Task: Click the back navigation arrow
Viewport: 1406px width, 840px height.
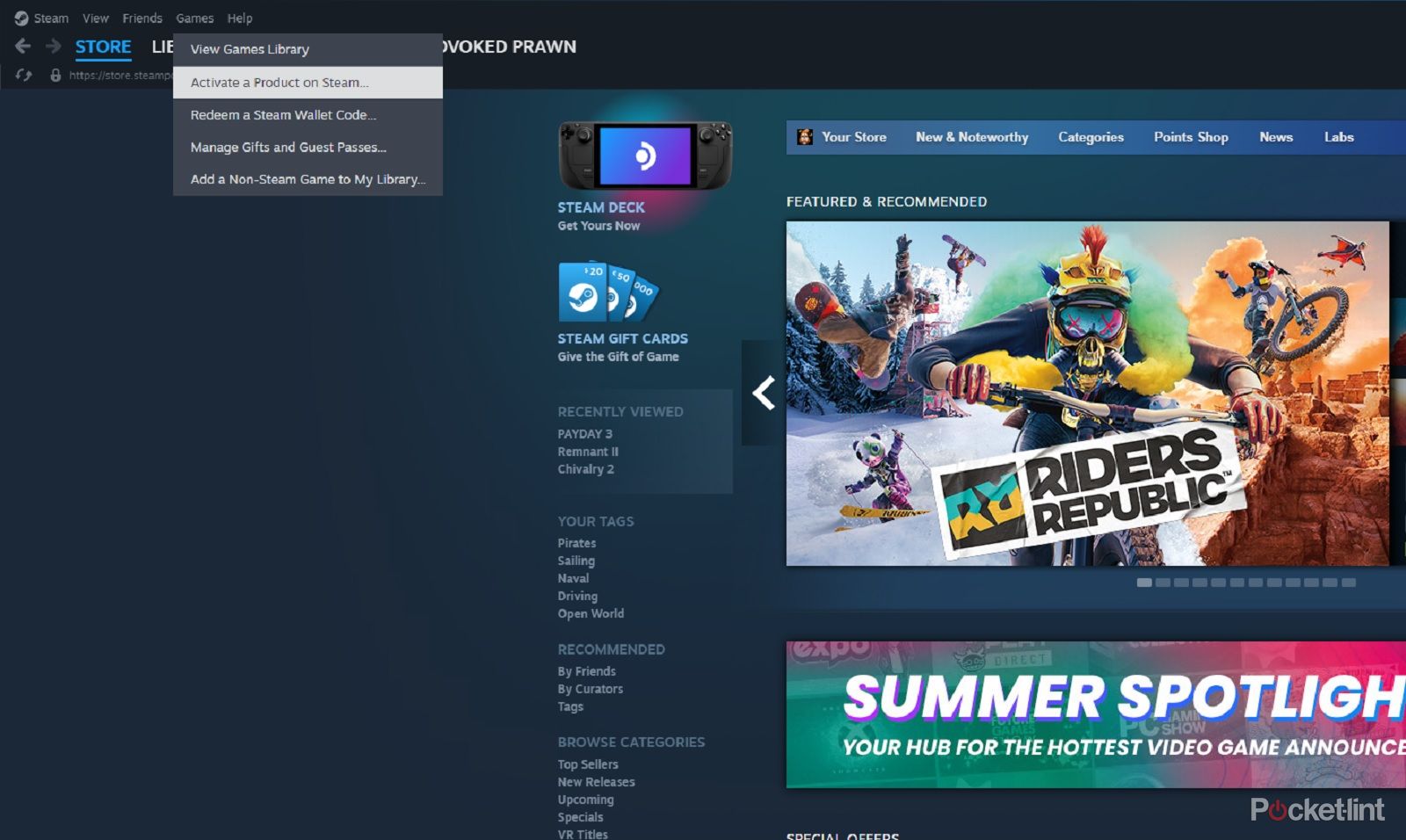Action: [x=23, y=47]
